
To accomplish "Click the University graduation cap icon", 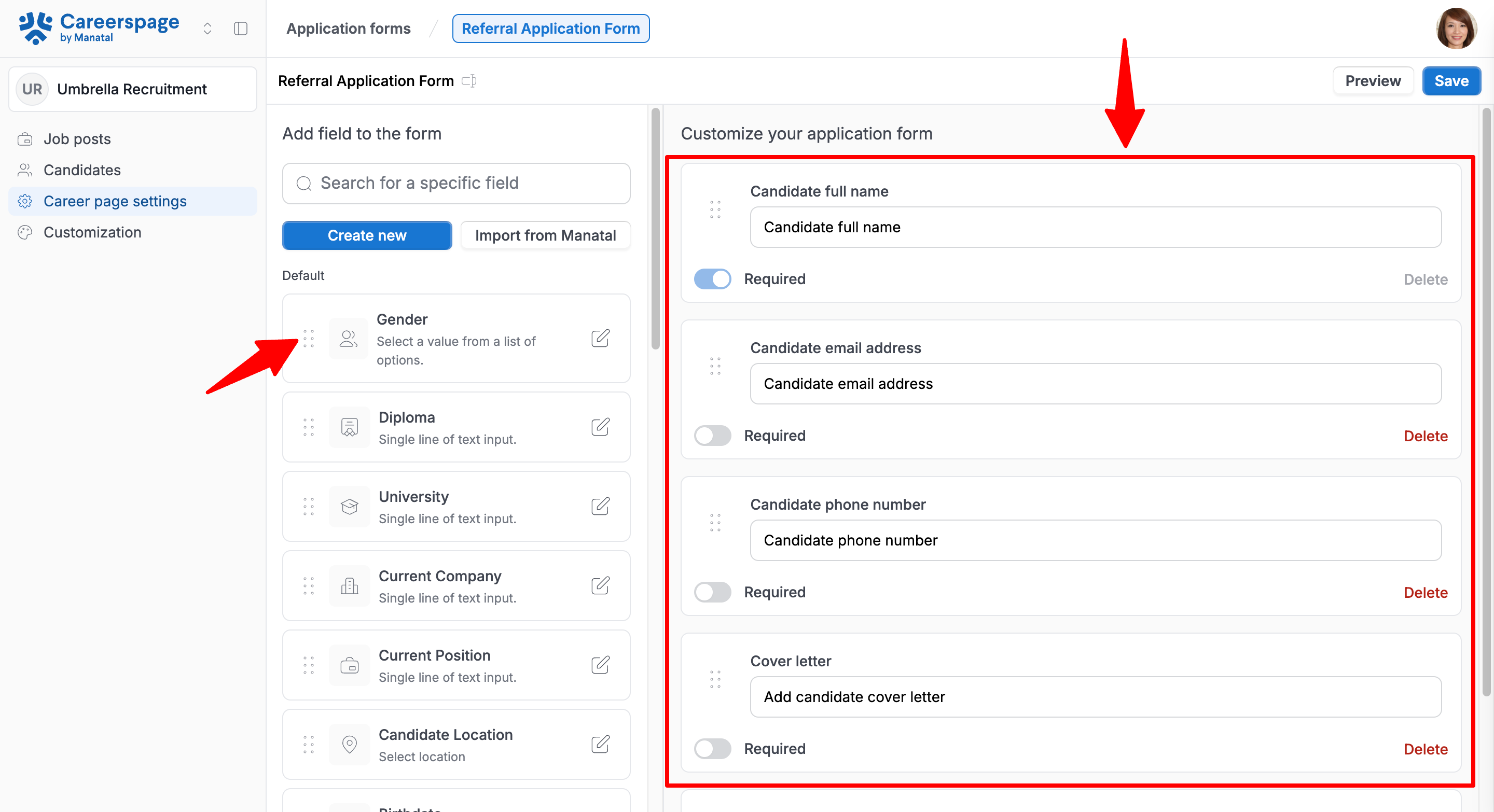I will coord(349,507).
